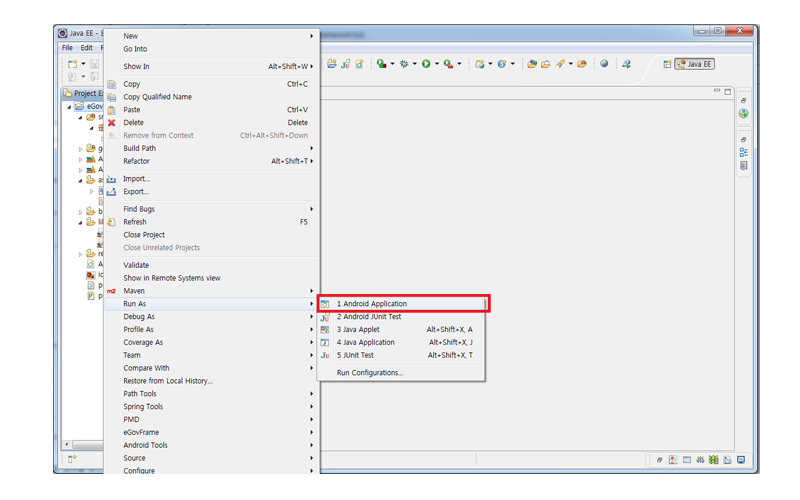This screenshot has height=500, width=800.
Task: Open the Maven submenu arrow
Action: (312, 291)
